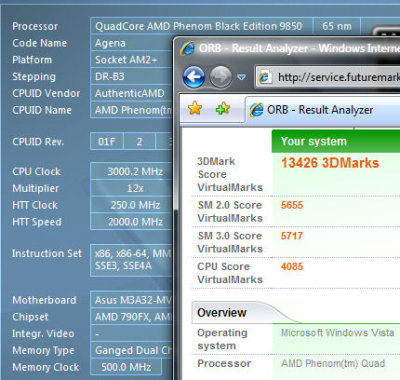This screenshot has height=380, width=400.
Task: Click the CPUID Rev. 01F cell
Action: click(x=107, y=142)
